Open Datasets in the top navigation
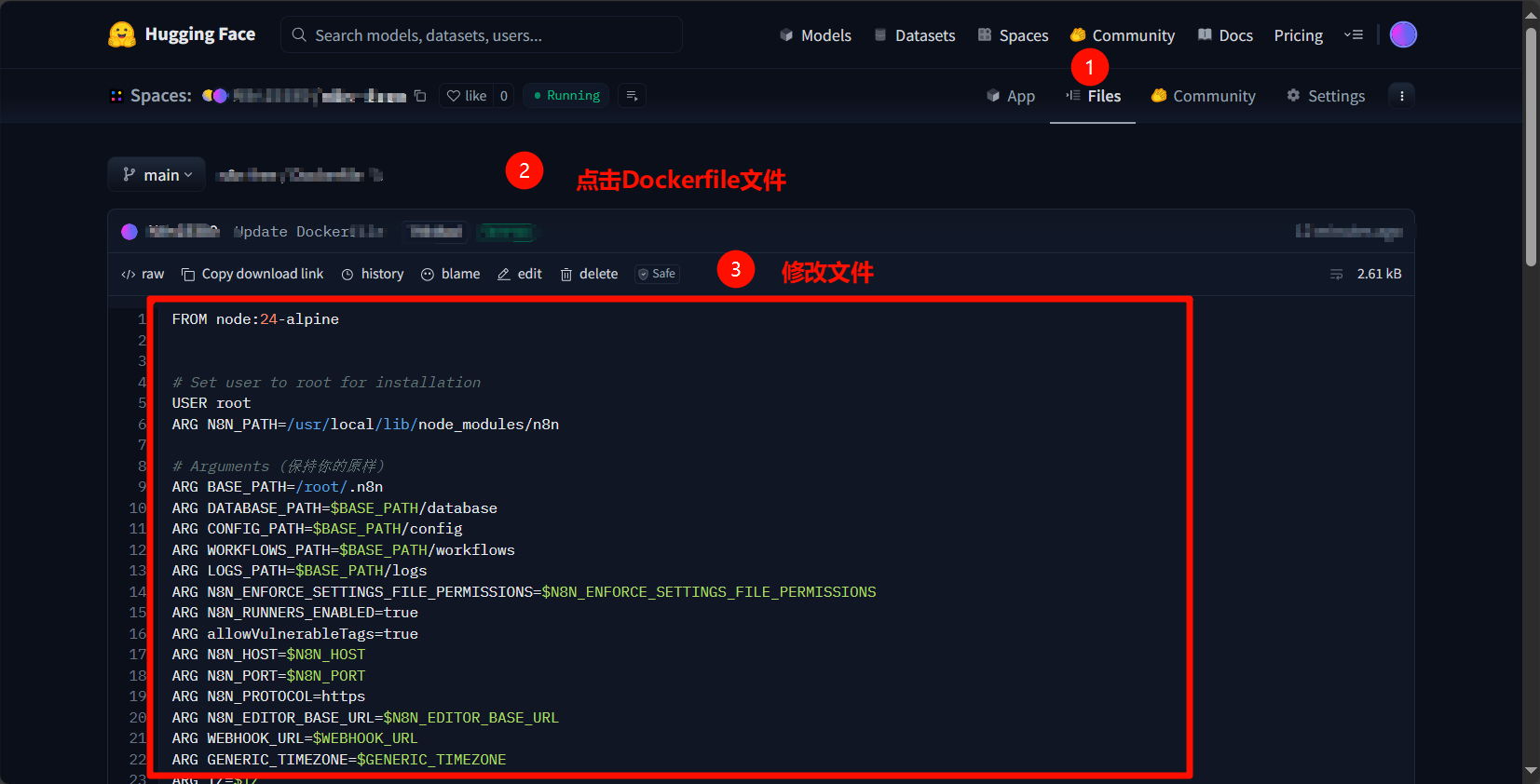Viewport: 1540px width, 784px height. [914, 35]
